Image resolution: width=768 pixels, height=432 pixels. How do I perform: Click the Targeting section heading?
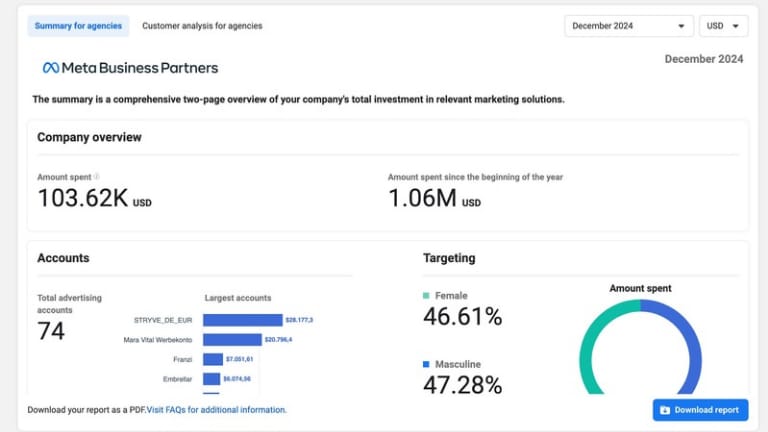449,258
